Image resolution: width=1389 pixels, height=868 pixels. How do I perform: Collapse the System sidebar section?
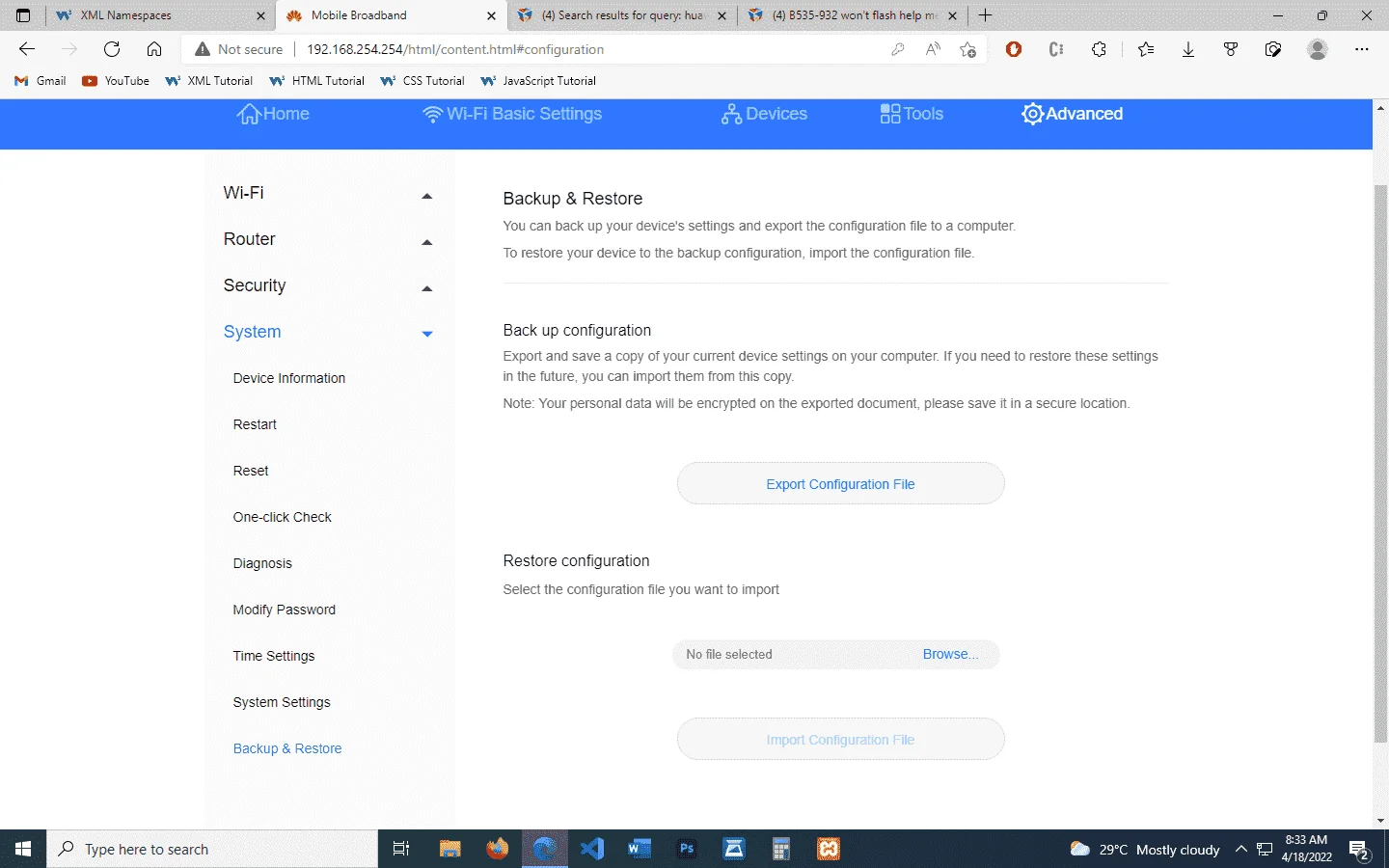click(x=328, y=332)
